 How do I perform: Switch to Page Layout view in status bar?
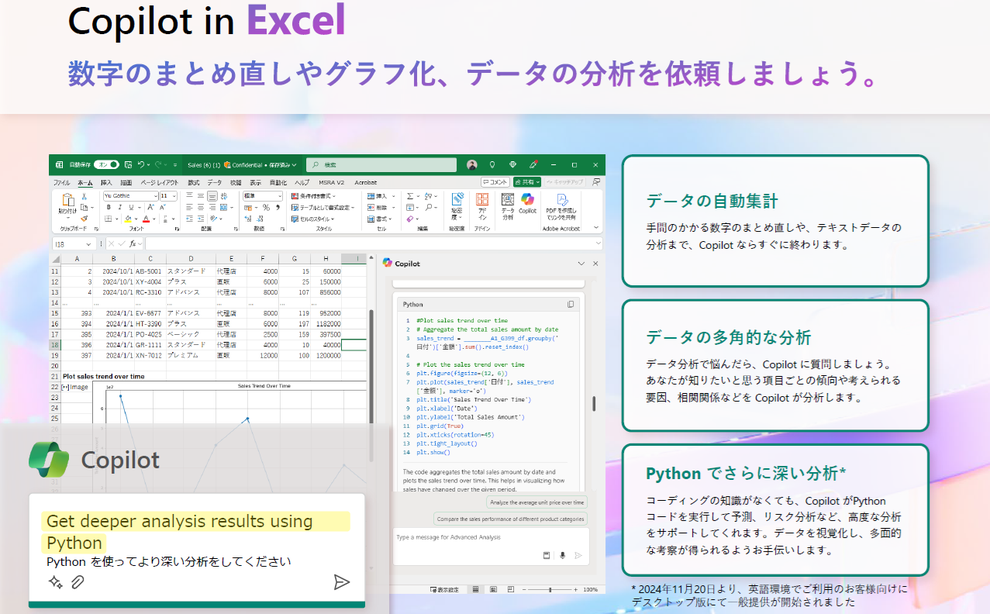[493, 589]
